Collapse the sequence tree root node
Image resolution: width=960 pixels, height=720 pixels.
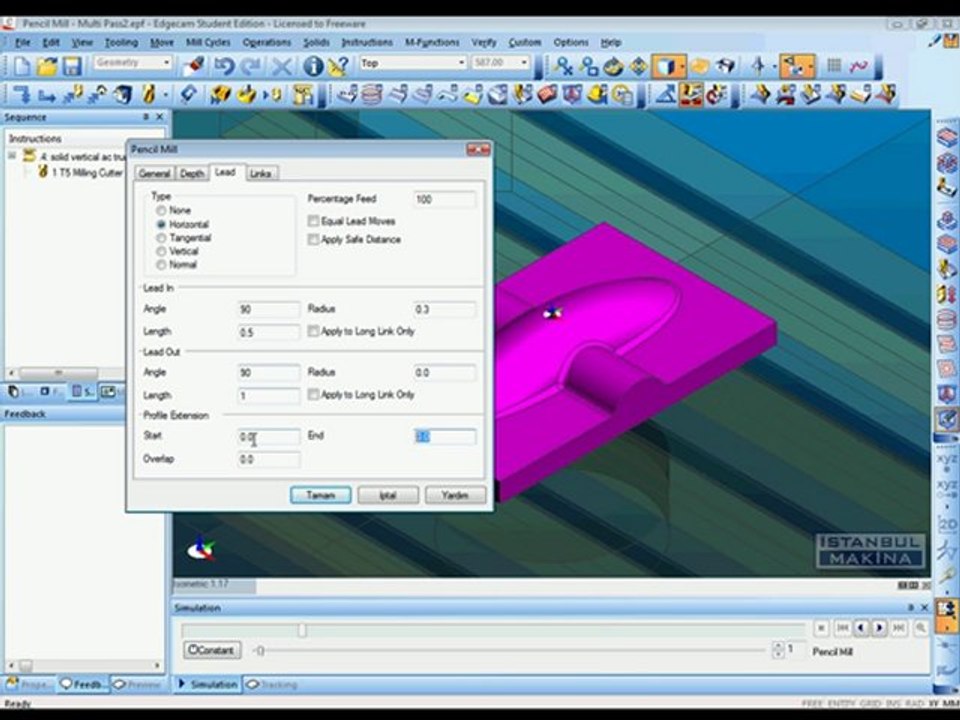click(x=12, y=156)
